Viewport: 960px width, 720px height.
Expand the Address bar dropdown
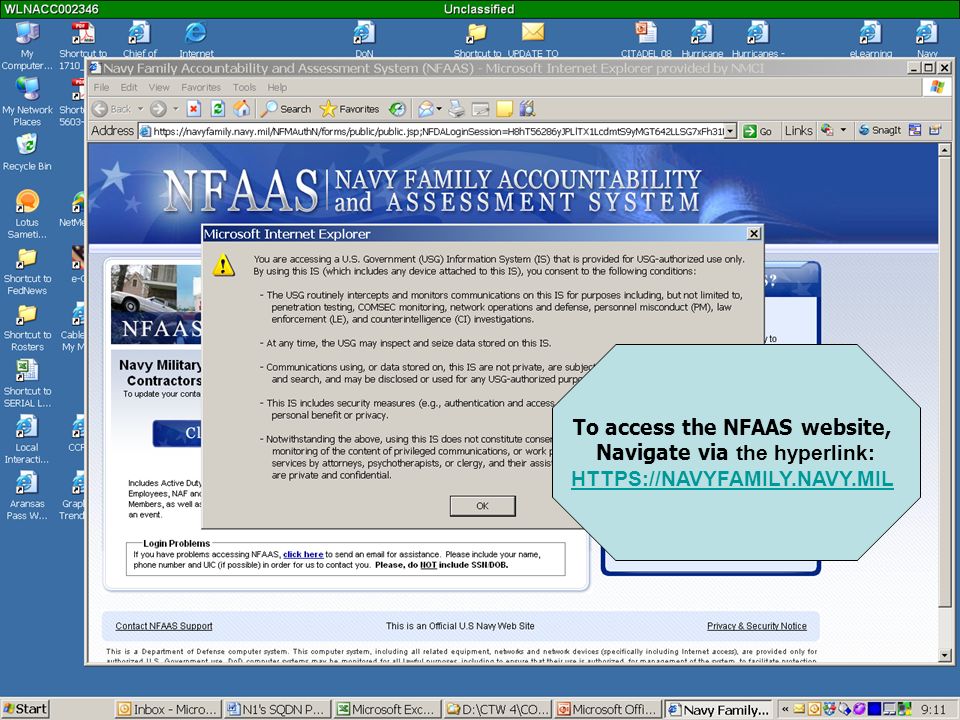[730, 131]
